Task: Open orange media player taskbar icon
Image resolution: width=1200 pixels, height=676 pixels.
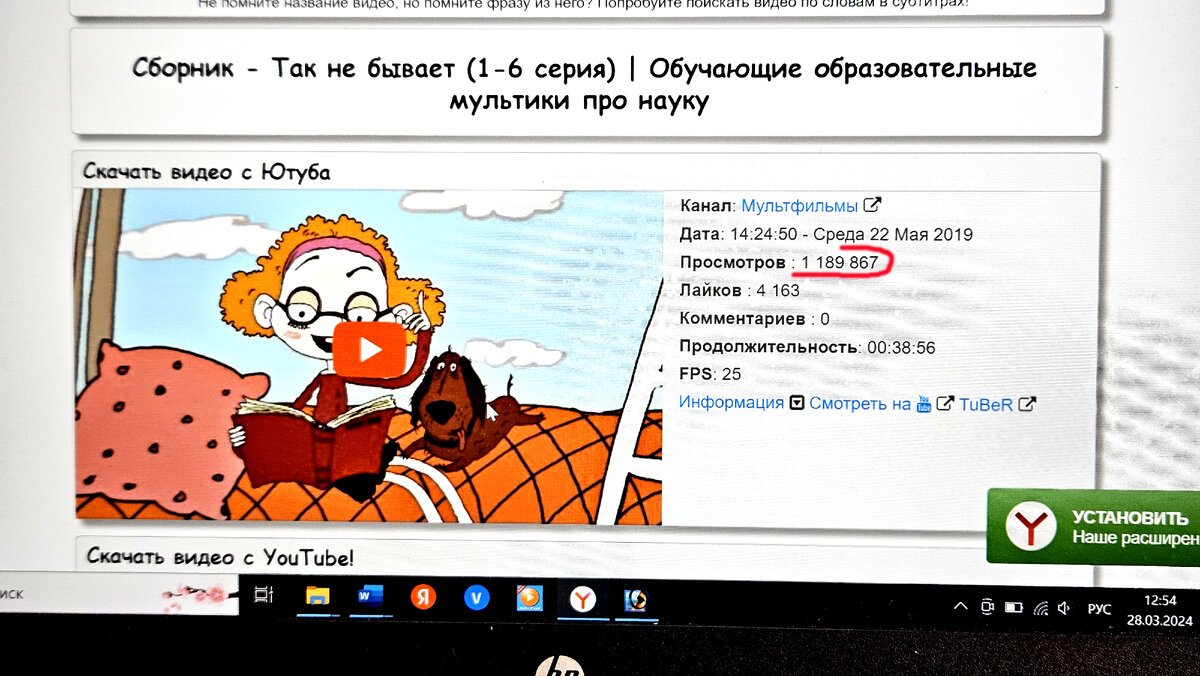Action: (x=530, y=599)
